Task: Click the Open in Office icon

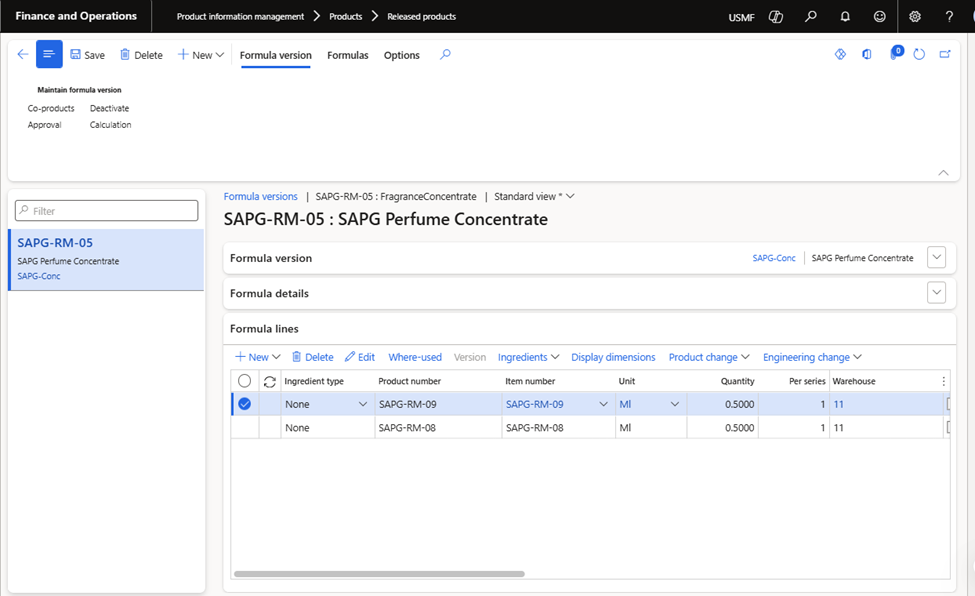Action: (867, 54)
